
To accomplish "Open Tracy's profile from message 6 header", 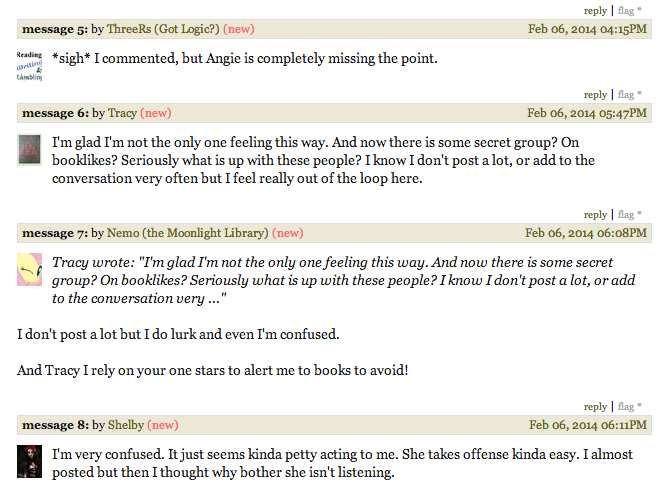I will tap(122, 113).
